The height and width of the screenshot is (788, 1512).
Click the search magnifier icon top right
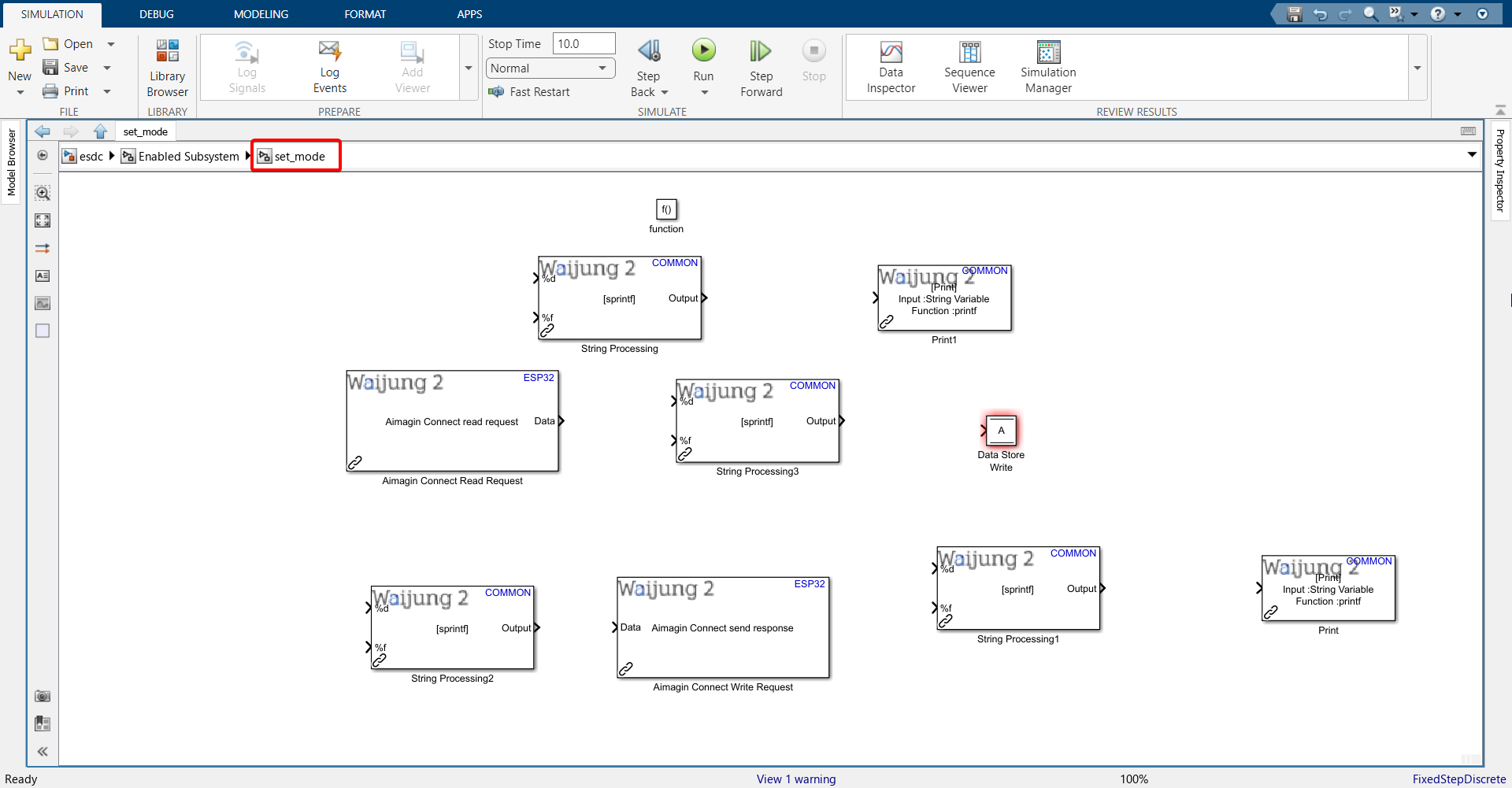(x=1371, y=14)
